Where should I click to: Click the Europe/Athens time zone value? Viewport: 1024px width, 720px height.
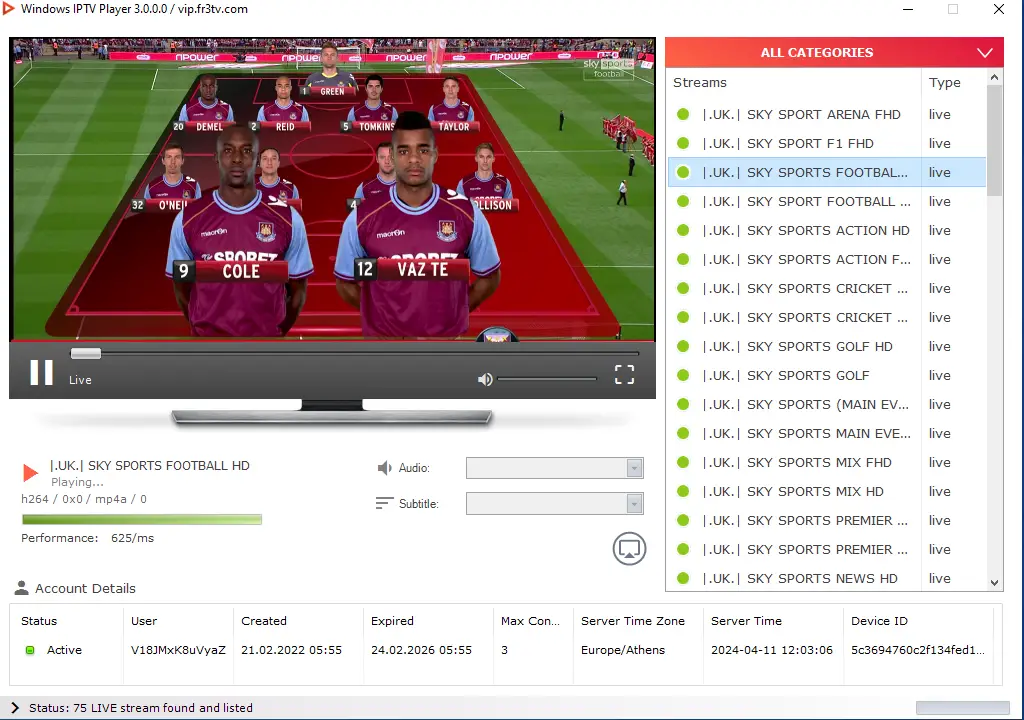point(623,650)
